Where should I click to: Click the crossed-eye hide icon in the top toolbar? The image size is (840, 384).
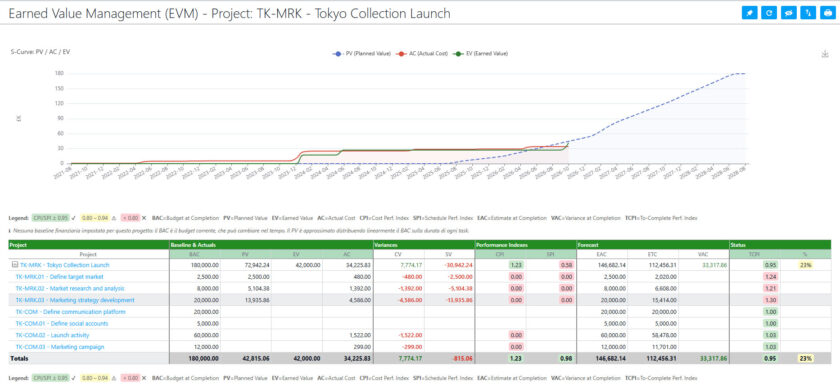point(788,13)
